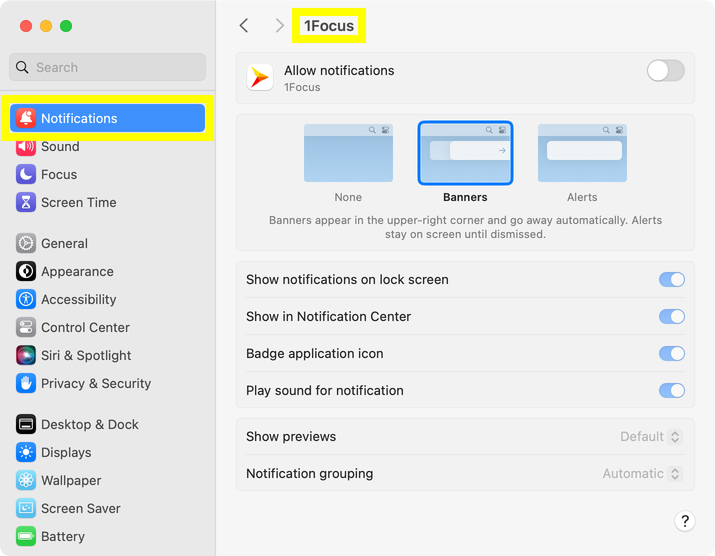Click in the Search field

coord(107,67)
